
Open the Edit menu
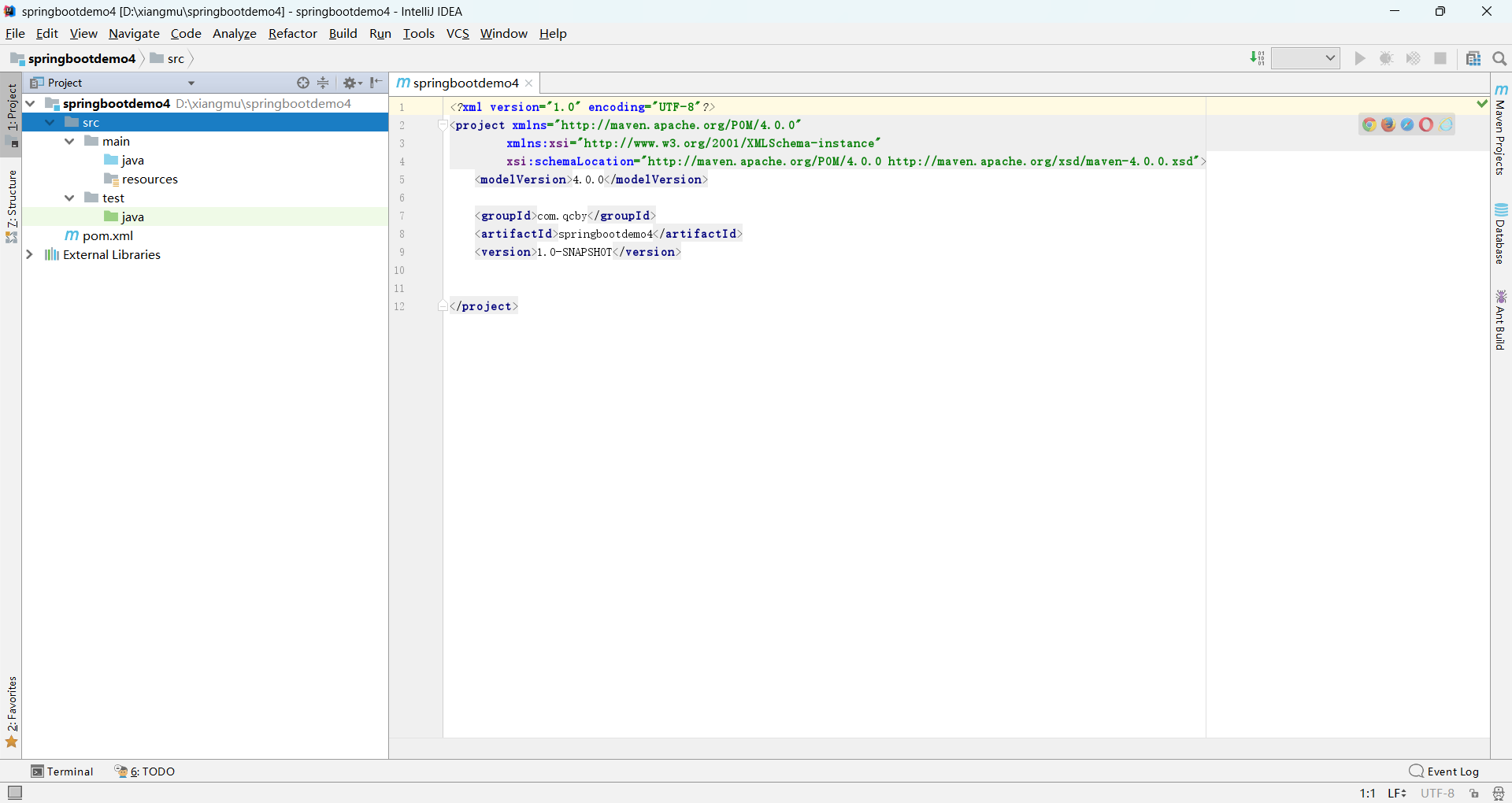[47, 33]
